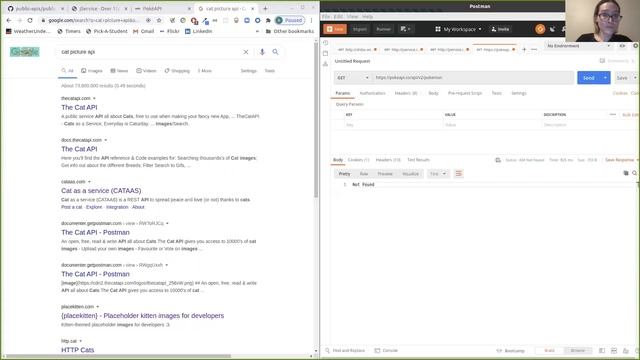Search the response body icon
Image resolution: width=640 pixels, height=360 pixels.
tap(635, 173)
